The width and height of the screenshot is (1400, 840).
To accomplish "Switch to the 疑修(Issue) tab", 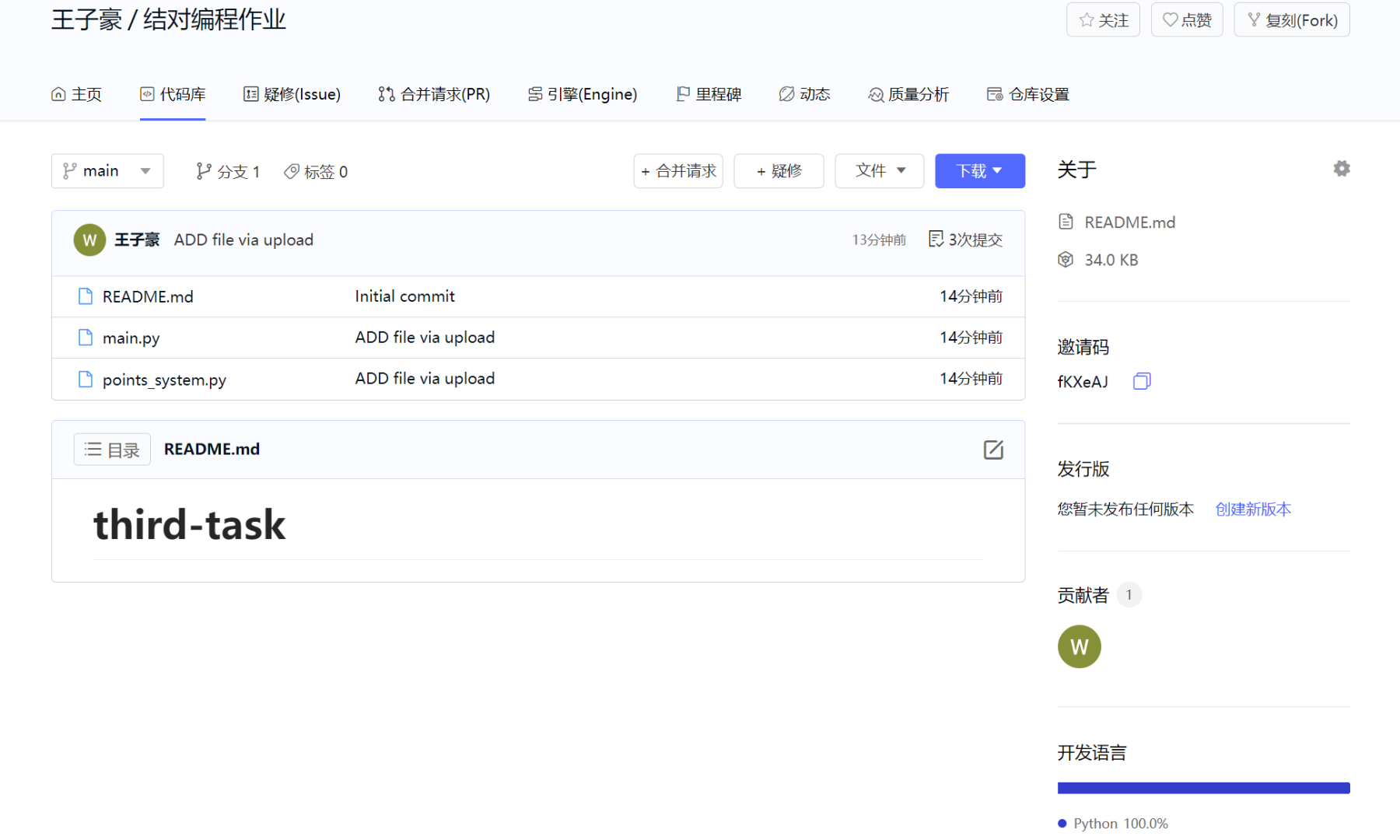I will (292, 94).
